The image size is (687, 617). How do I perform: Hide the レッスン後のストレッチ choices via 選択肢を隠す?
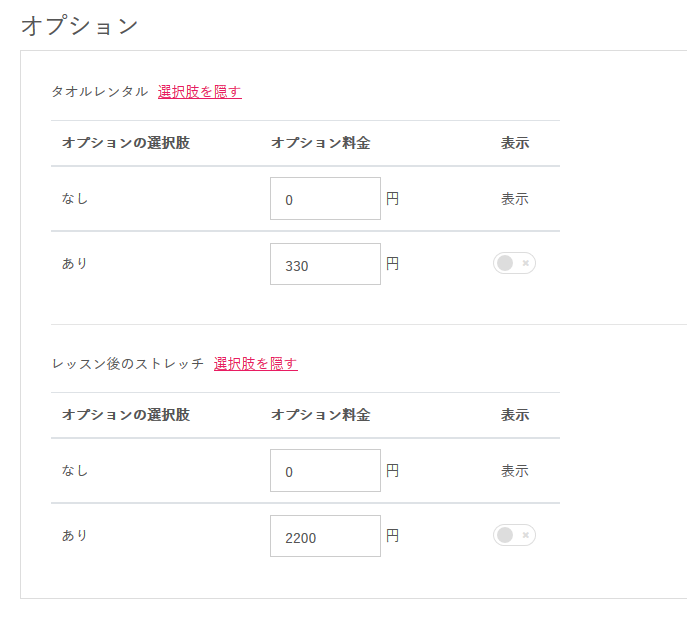[x=255, y=364]
